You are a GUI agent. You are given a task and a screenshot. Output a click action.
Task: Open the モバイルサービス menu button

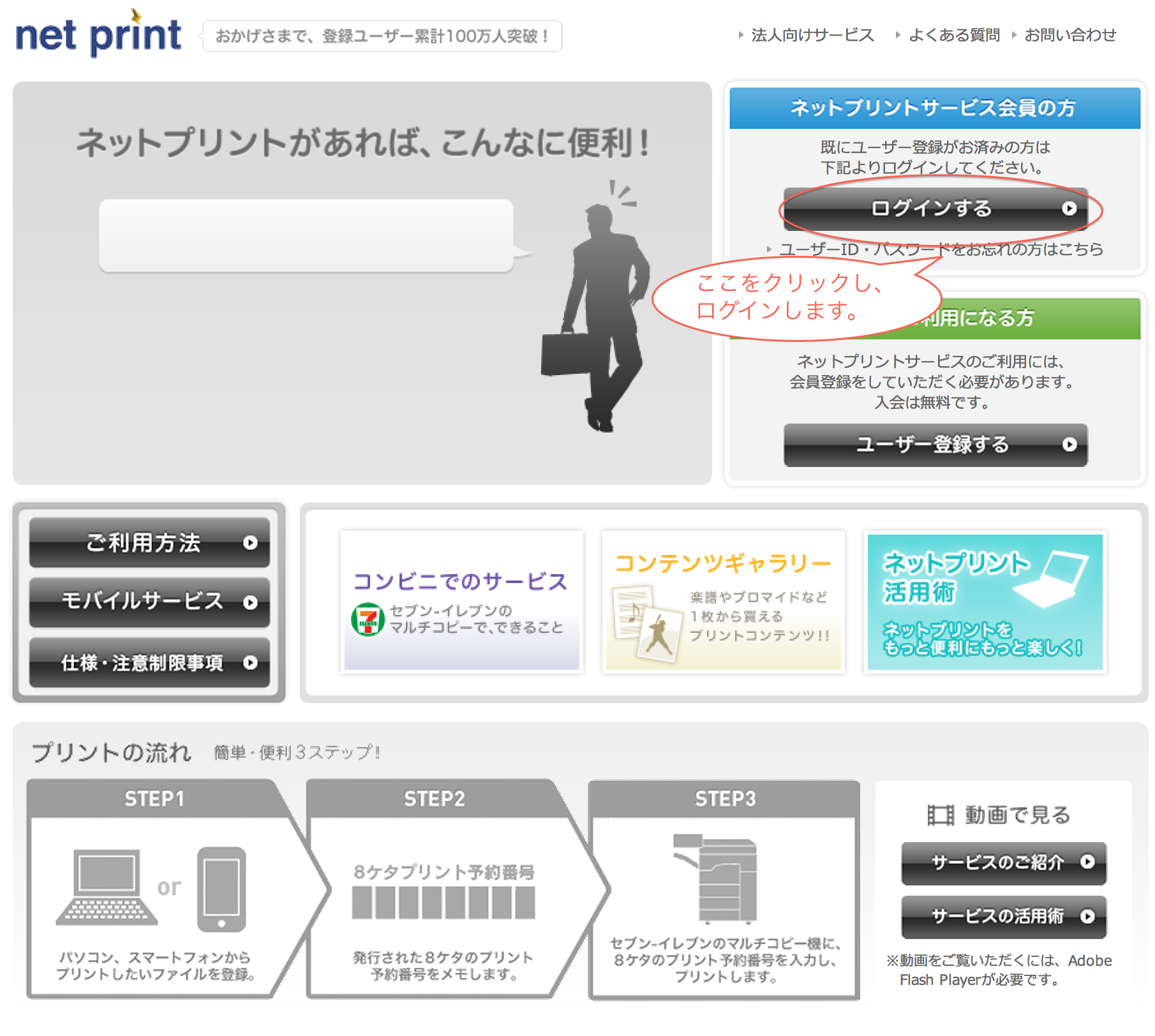point(150,602)
